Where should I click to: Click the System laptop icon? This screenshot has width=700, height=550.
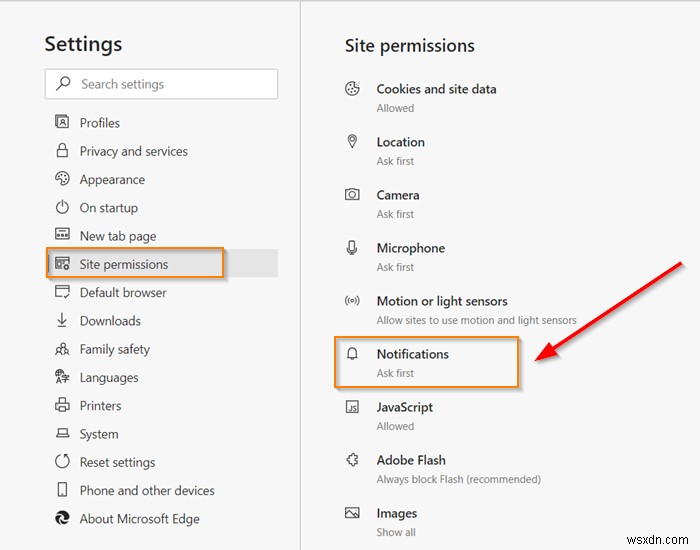(62, 433)
